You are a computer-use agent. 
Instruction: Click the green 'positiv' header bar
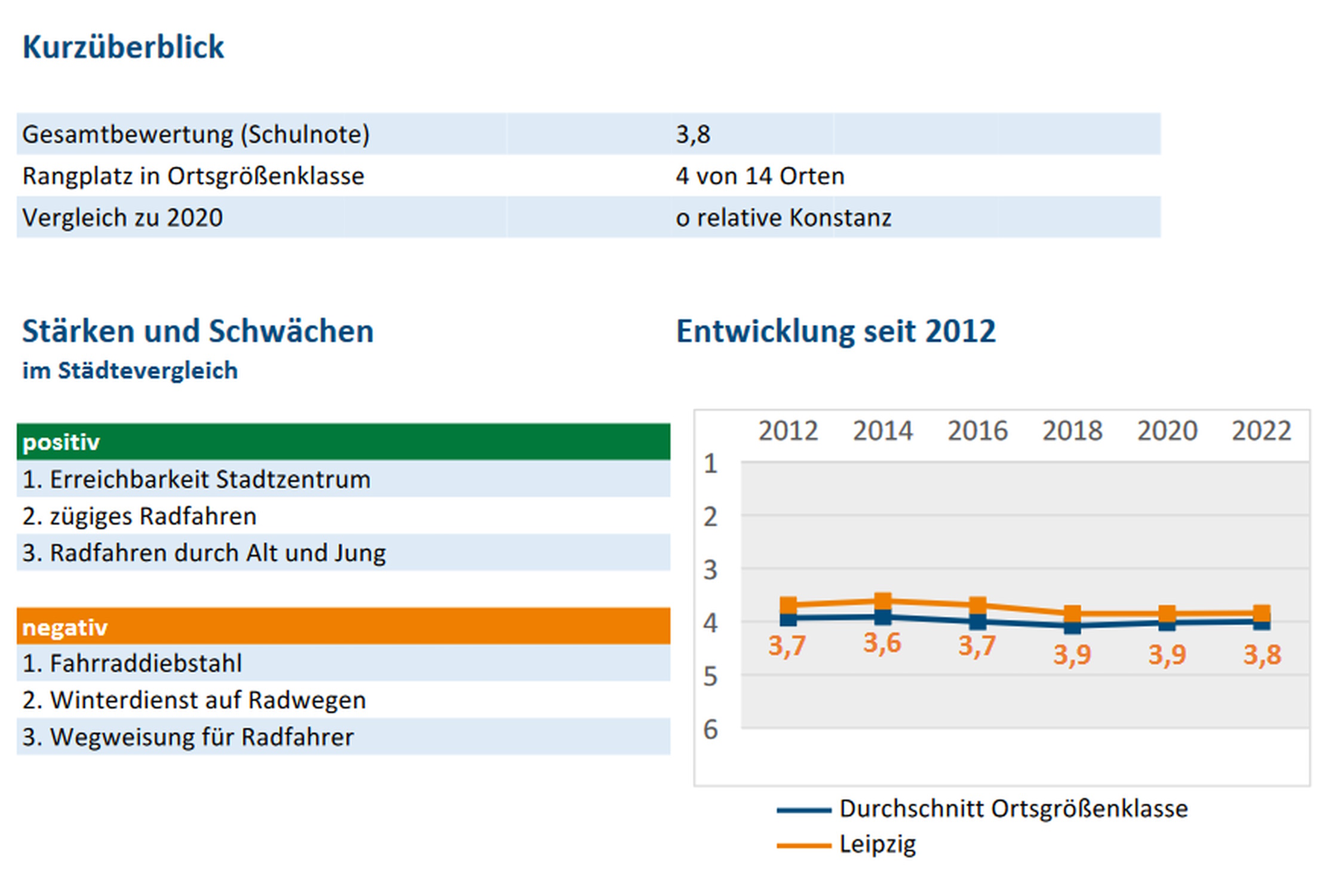(x=343, y=442)
